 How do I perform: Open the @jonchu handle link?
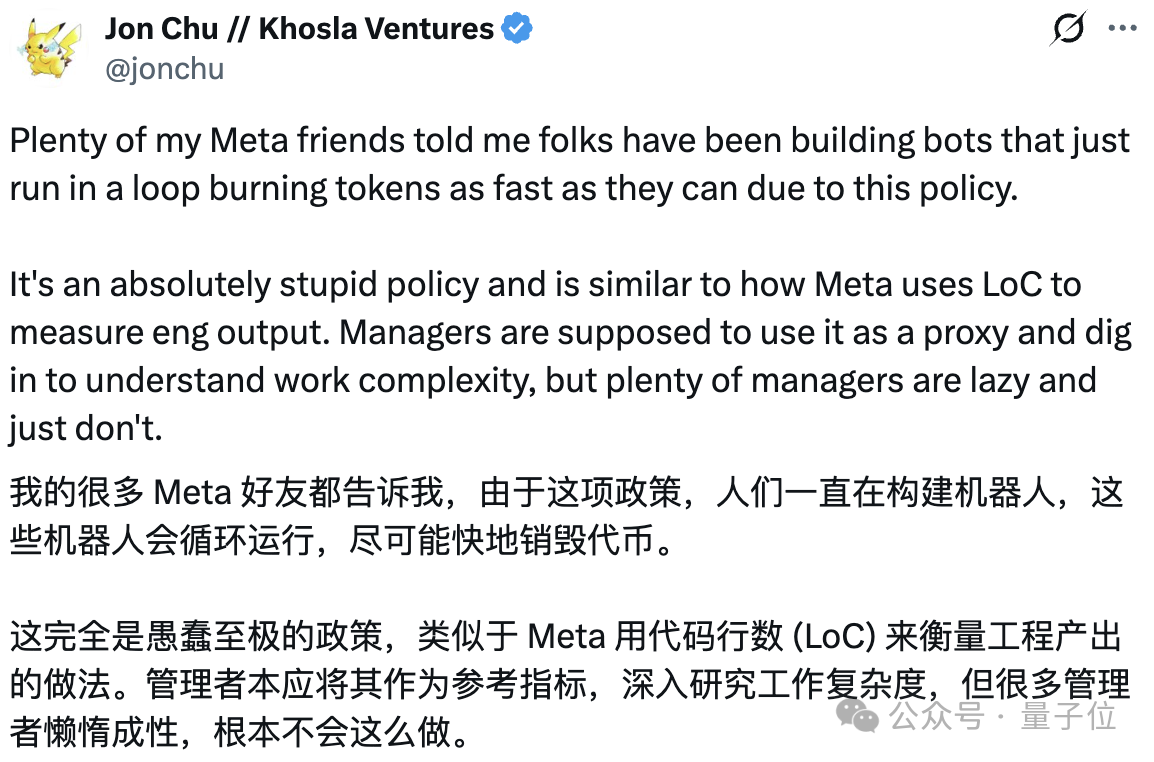164,68
